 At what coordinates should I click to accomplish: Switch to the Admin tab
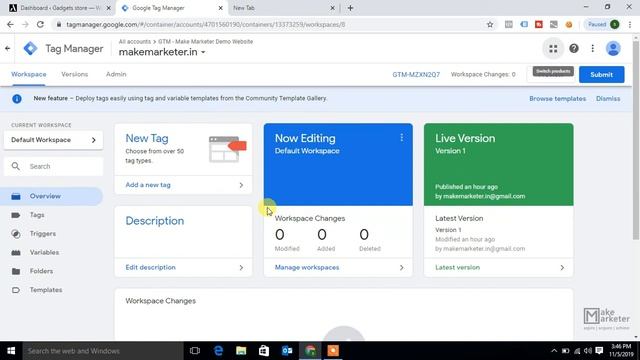click(116, 74)
